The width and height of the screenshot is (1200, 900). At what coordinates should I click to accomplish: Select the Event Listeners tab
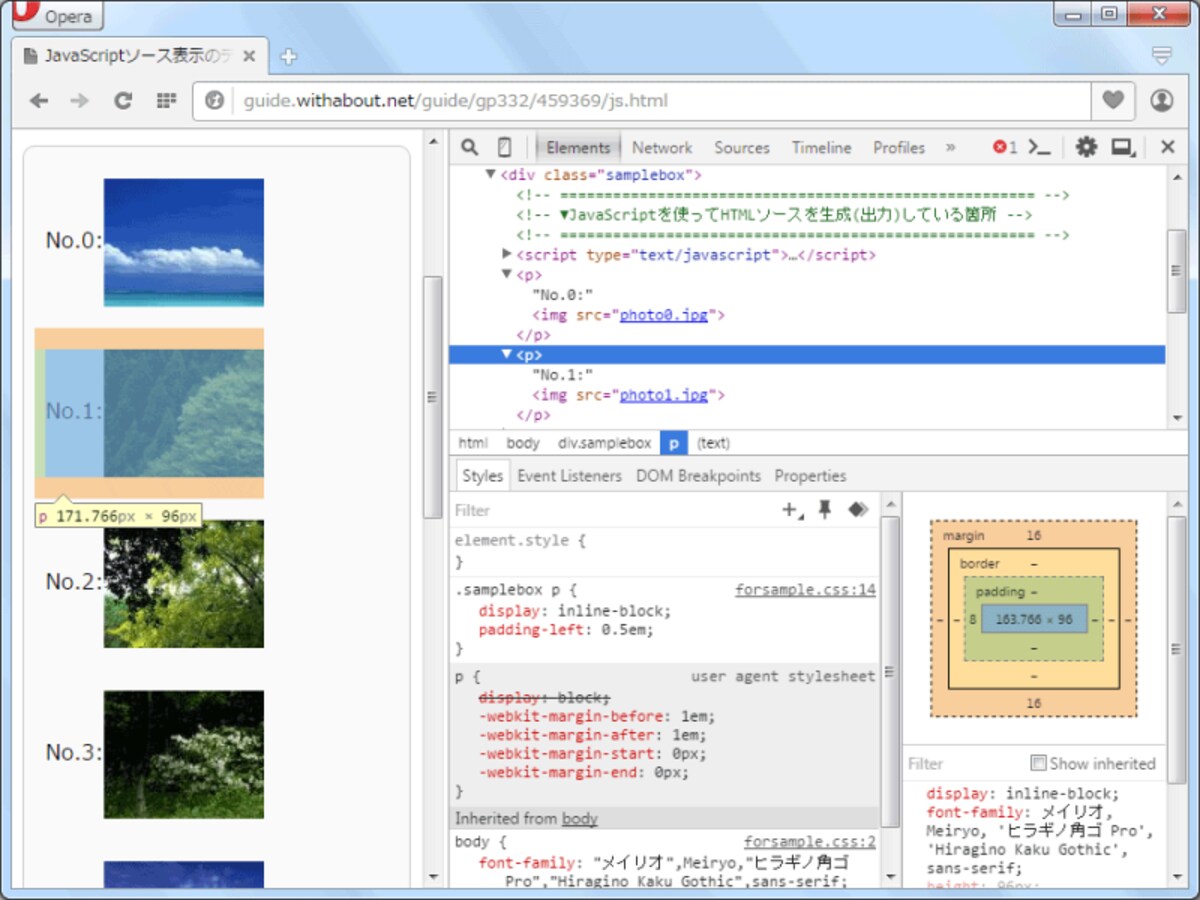pyautogui.click(x=569, y=476)
